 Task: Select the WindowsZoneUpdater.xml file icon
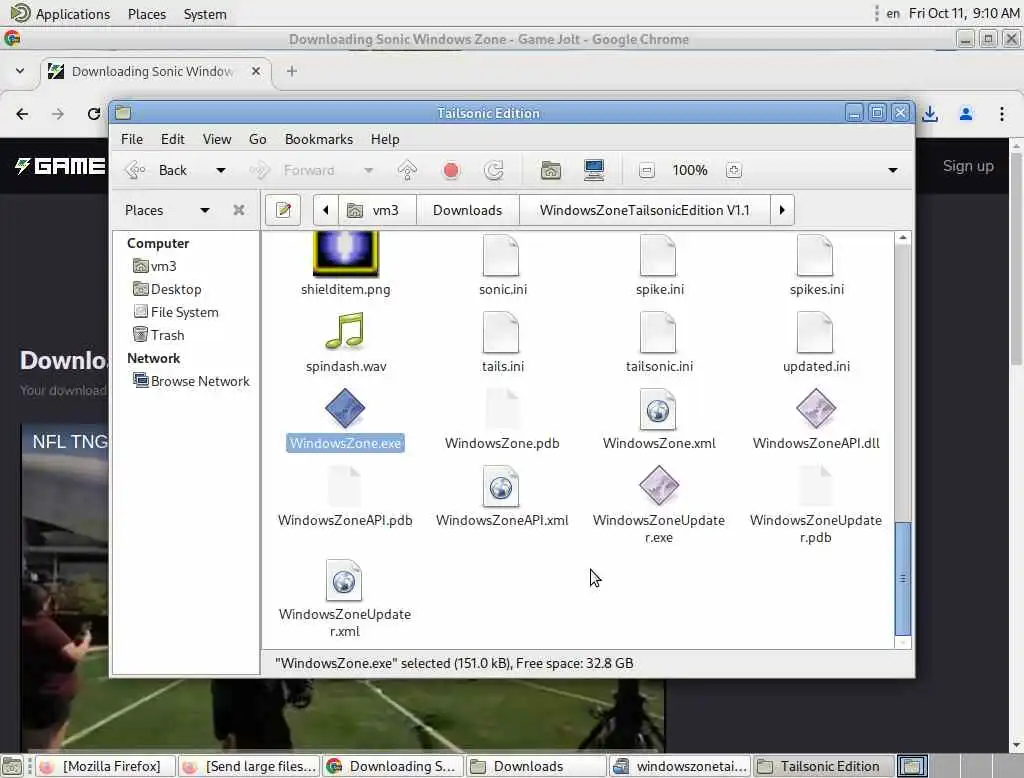[x=344, y=580]
